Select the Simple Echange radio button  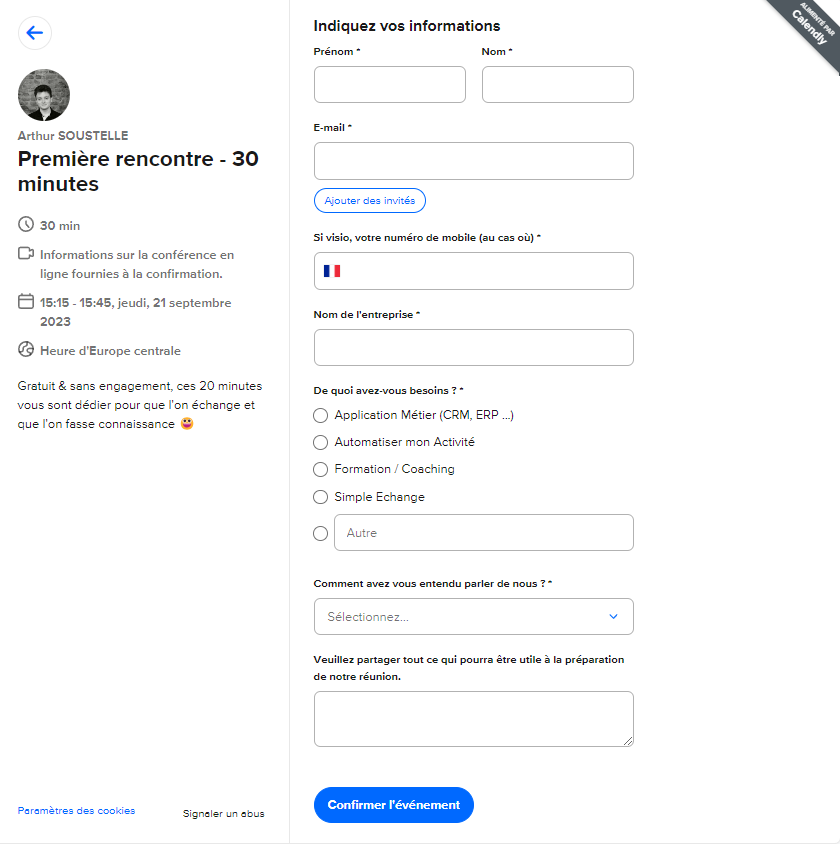[321, 497]
